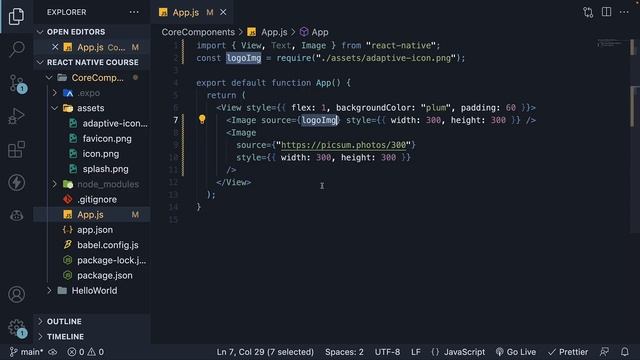Click LF end of line setting
The width and height of the screenshot is (640, 360).
click(x=416, y=352)
